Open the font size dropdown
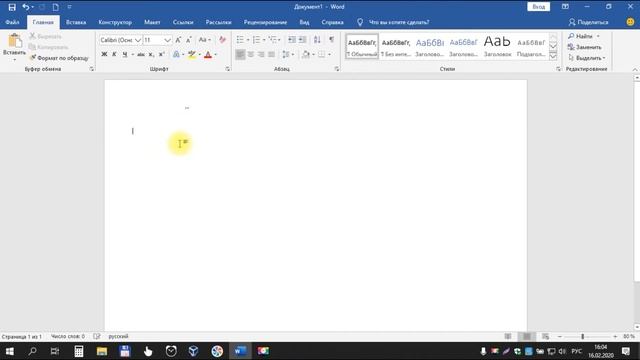 click(x=167, y=40)
